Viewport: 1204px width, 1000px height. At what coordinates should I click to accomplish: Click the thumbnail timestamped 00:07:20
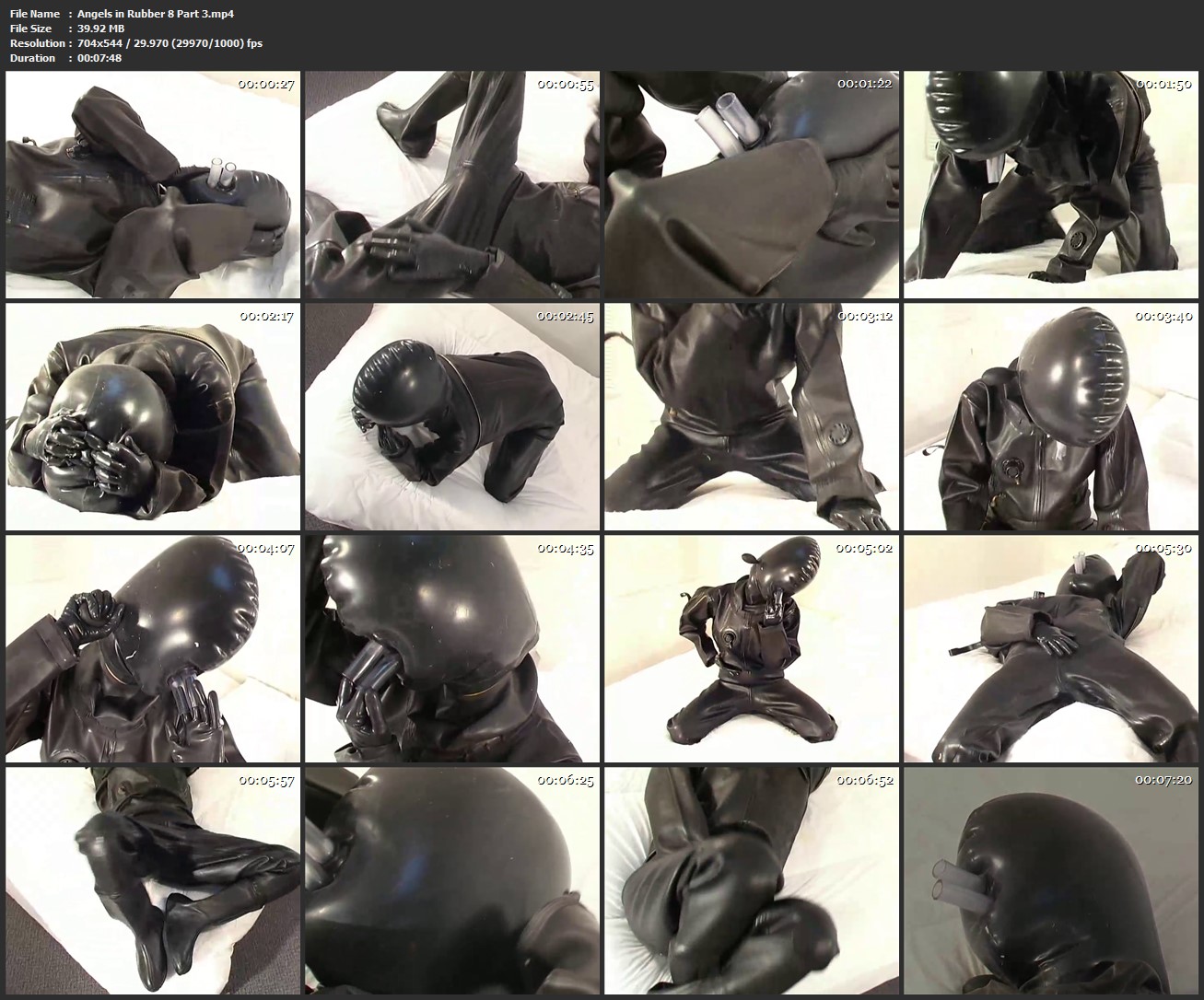click(x=1051, y=881)
